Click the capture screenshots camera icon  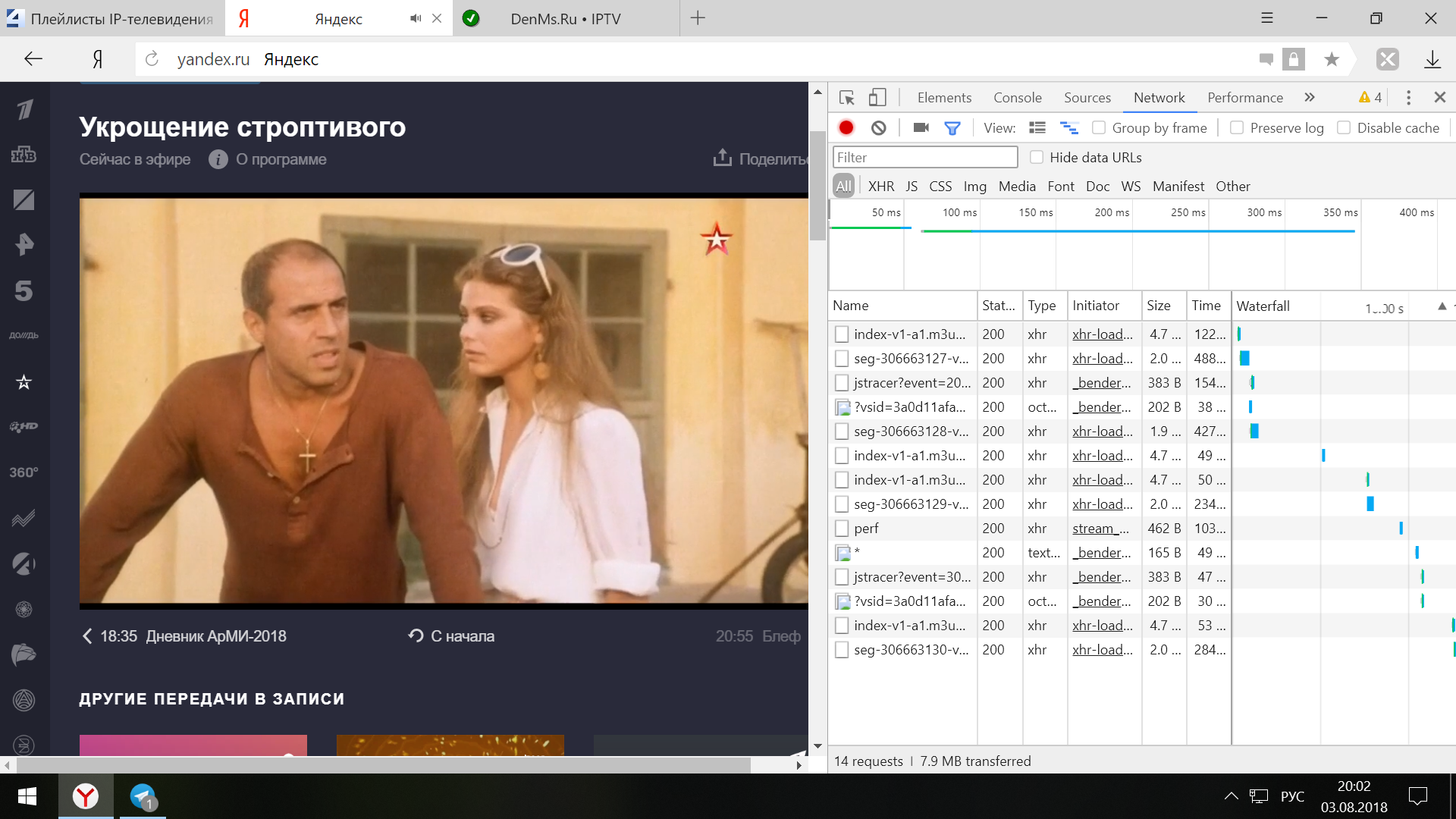(x=921, y=128)
